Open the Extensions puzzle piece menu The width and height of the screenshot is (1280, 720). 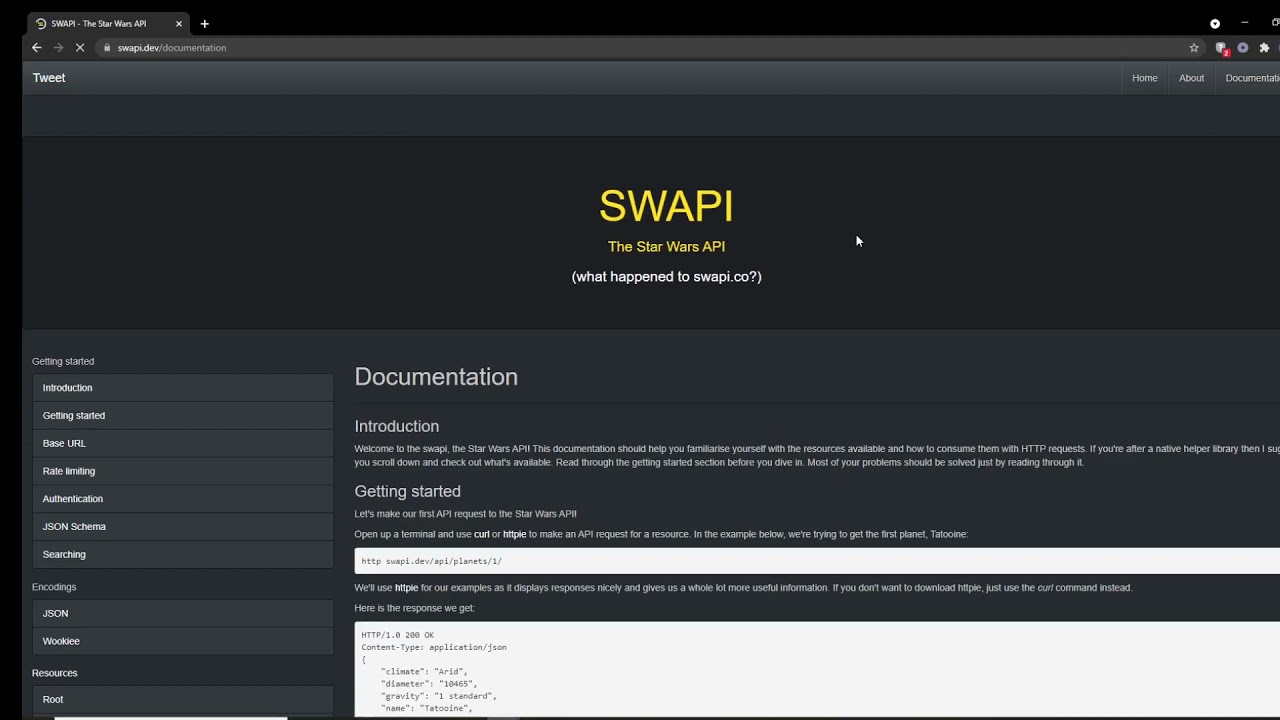(x=1264, y=48)
